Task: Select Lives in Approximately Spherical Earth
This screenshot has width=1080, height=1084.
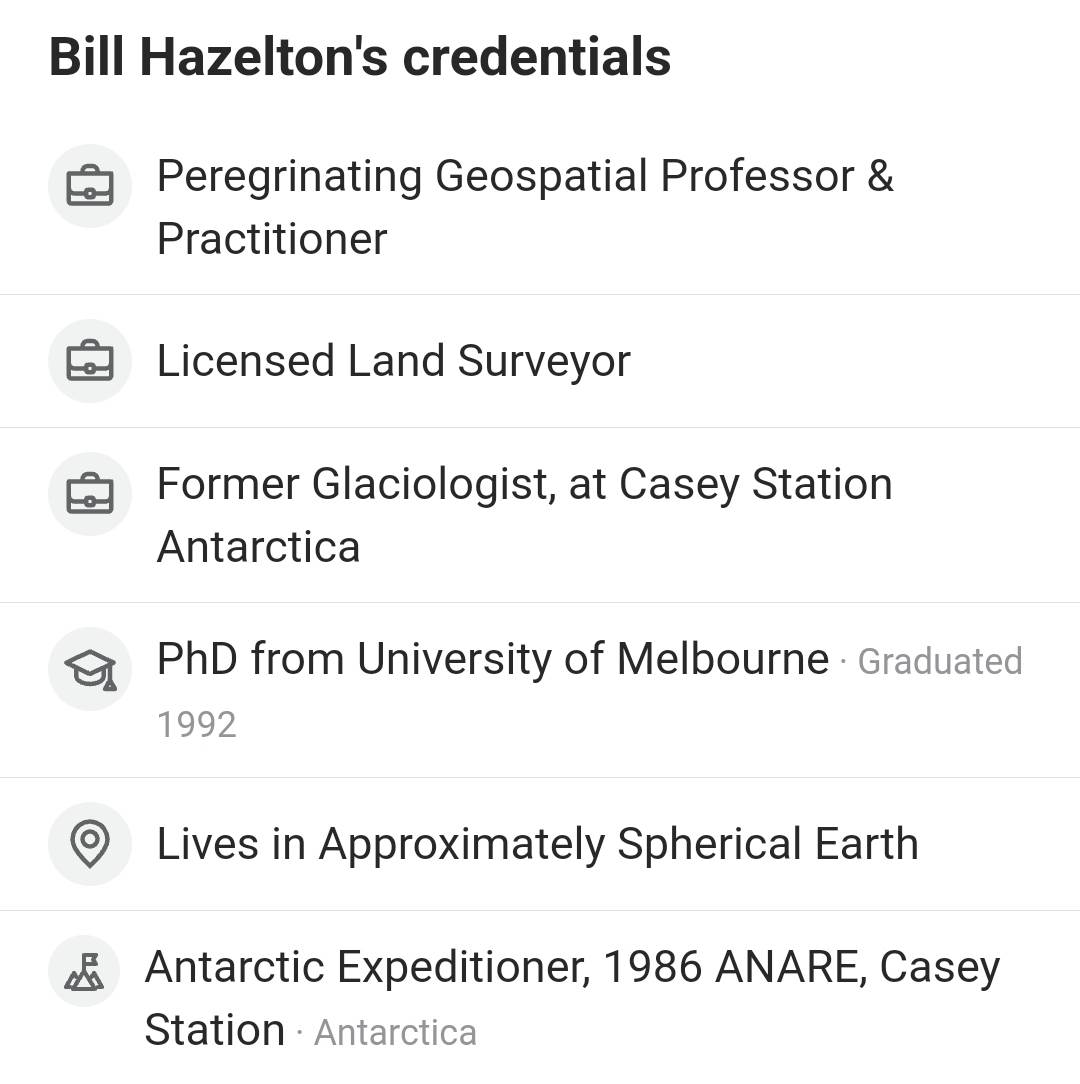Action: [537, 844]
